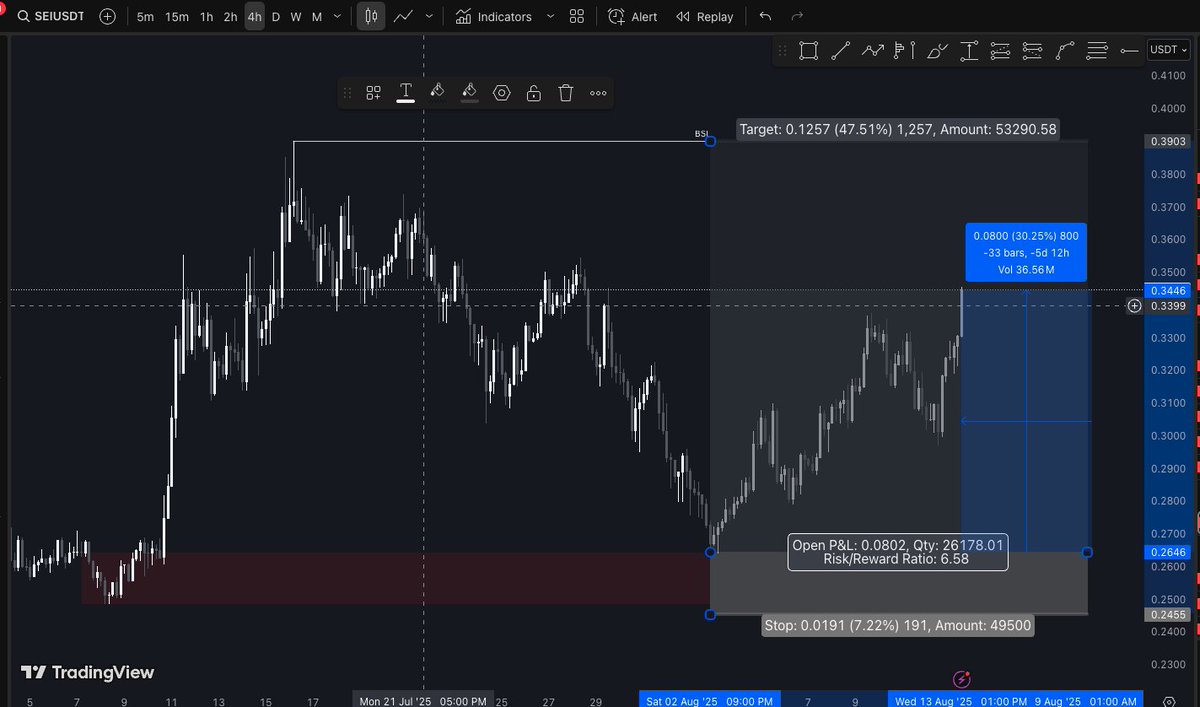Click the lightning bolt event marker
Viewport: 1200px width, 707px height.
(962, 679)
